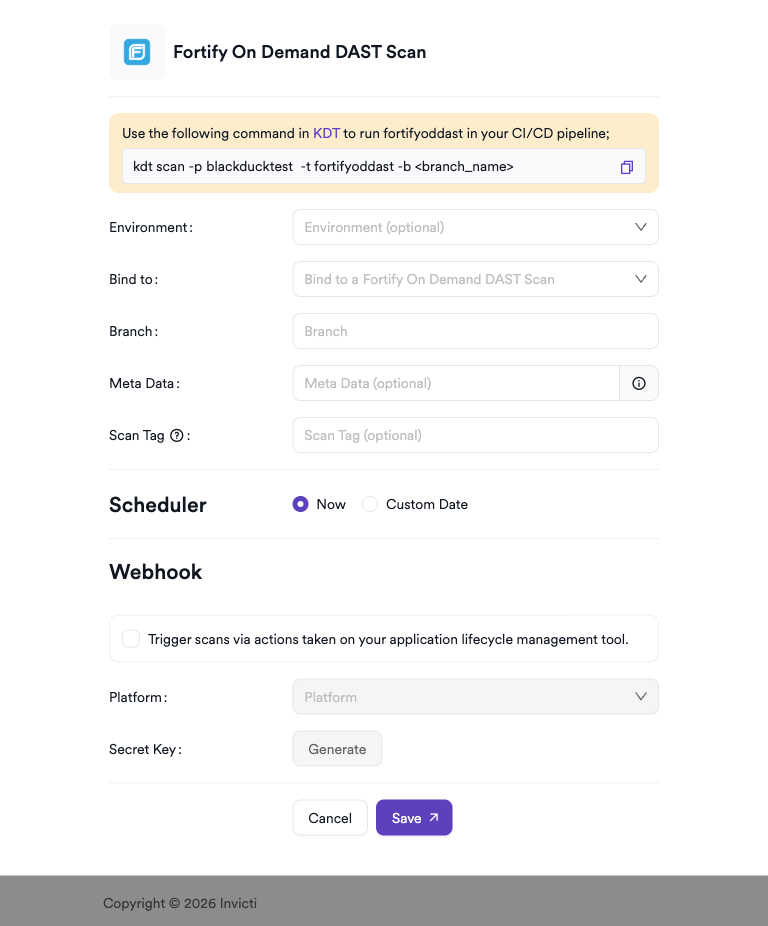The image size is (768, 926).
Task: Click the Bind to chevron arrow
Action: 641,279
